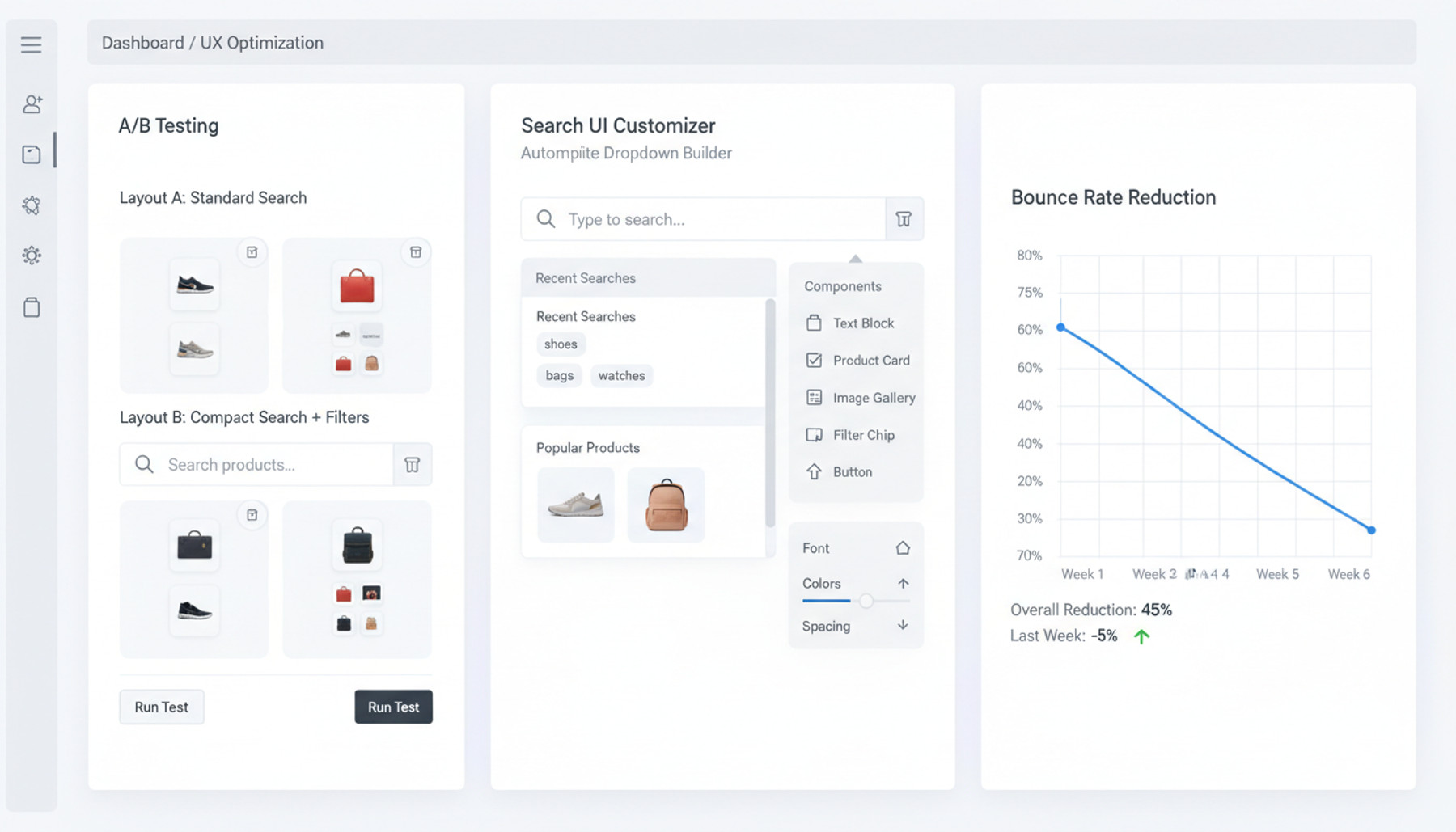The image size is (1456, 832).
Task: Click the Text Block component icon
Action: 814,323
